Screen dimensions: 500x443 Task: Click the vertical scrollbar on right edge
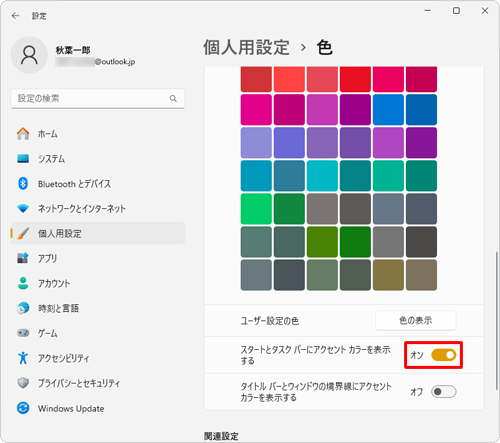click(496, 320)
